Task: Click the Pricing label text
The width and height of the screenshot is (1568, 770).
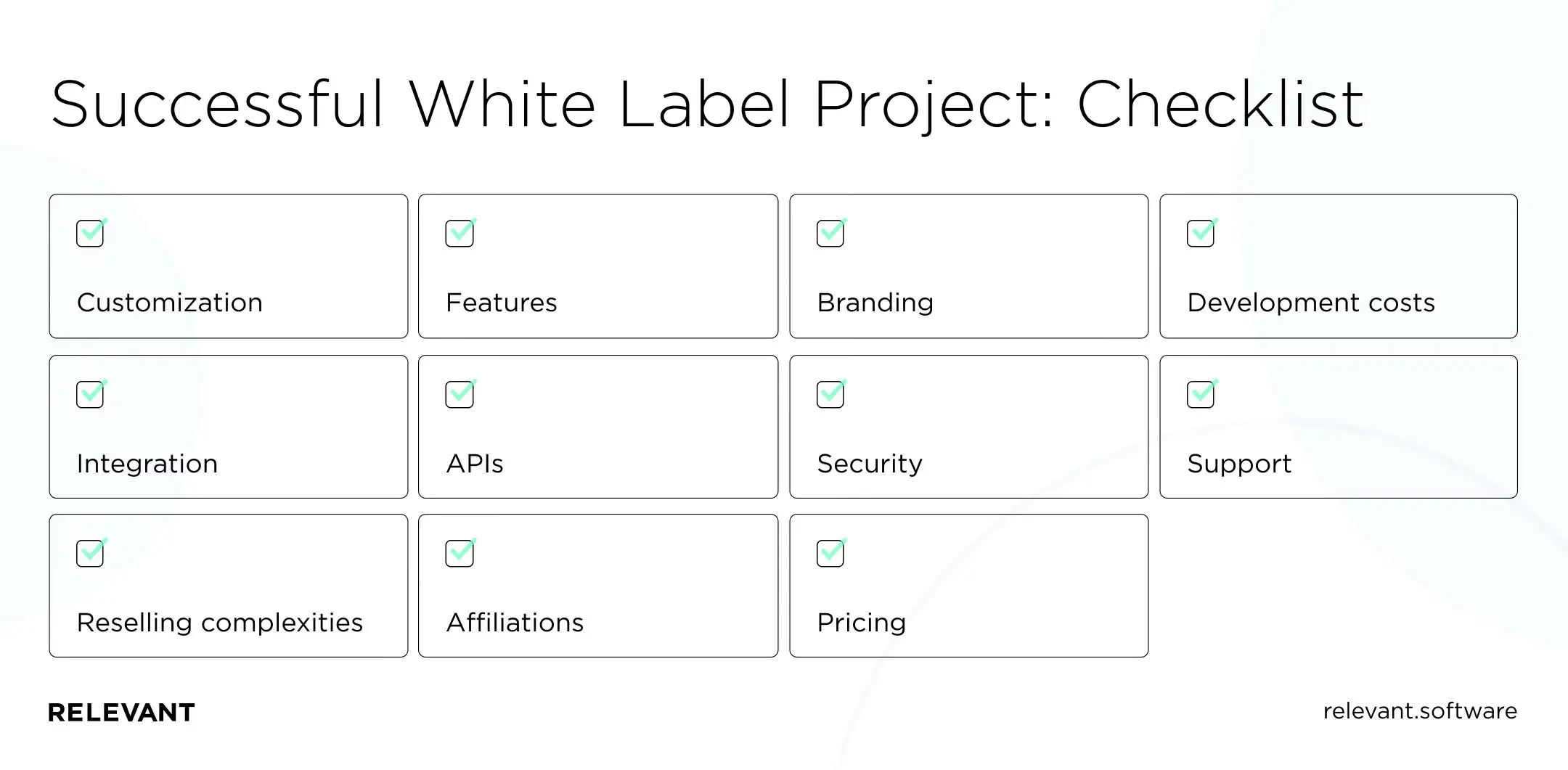Action: click(x=862, y=623)
